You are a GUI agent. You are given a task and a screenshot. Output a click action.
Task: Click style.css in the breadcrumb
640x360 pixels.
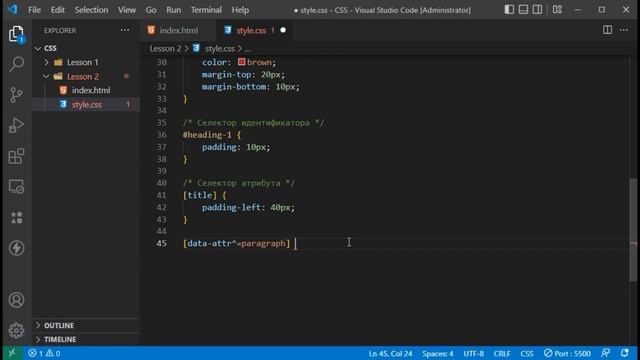tap(220, 49)
